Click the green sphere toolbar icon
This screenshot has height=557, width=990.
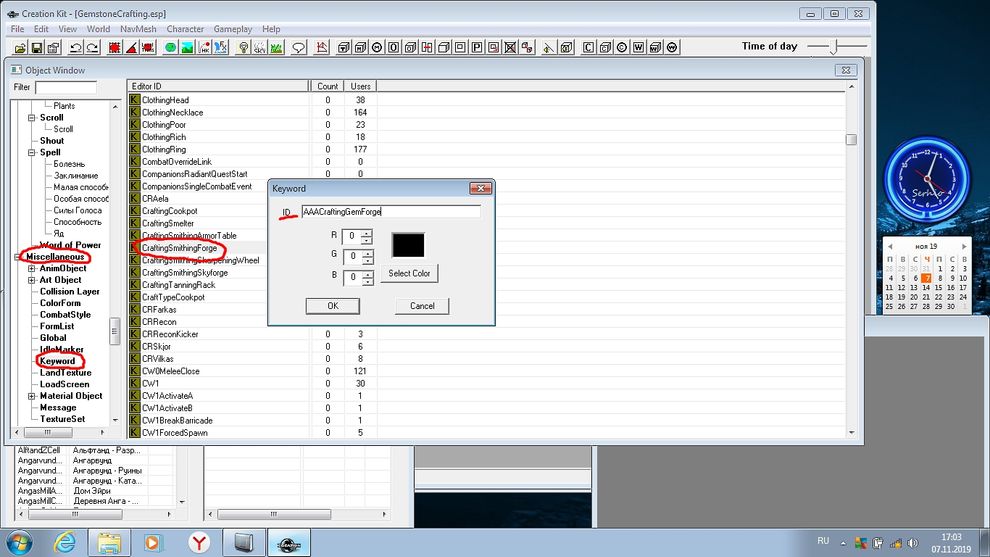170,47
